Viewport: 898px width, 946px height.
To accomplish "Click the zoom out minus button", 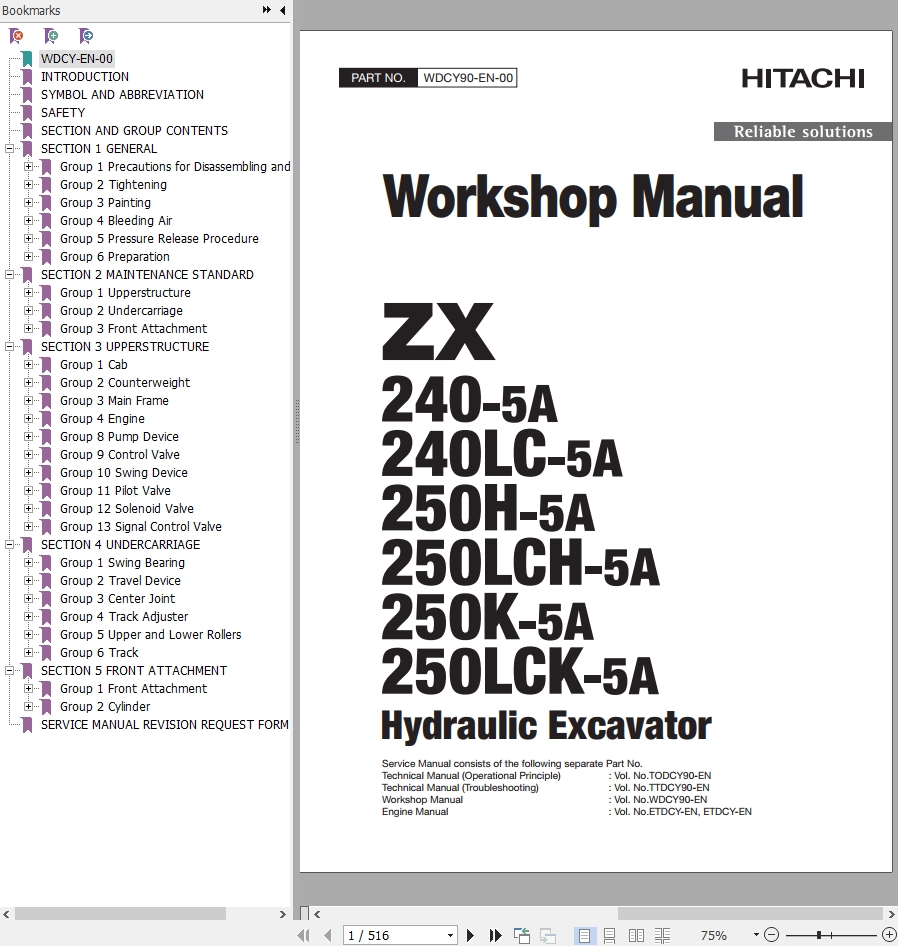I will [x=771, y=935].
